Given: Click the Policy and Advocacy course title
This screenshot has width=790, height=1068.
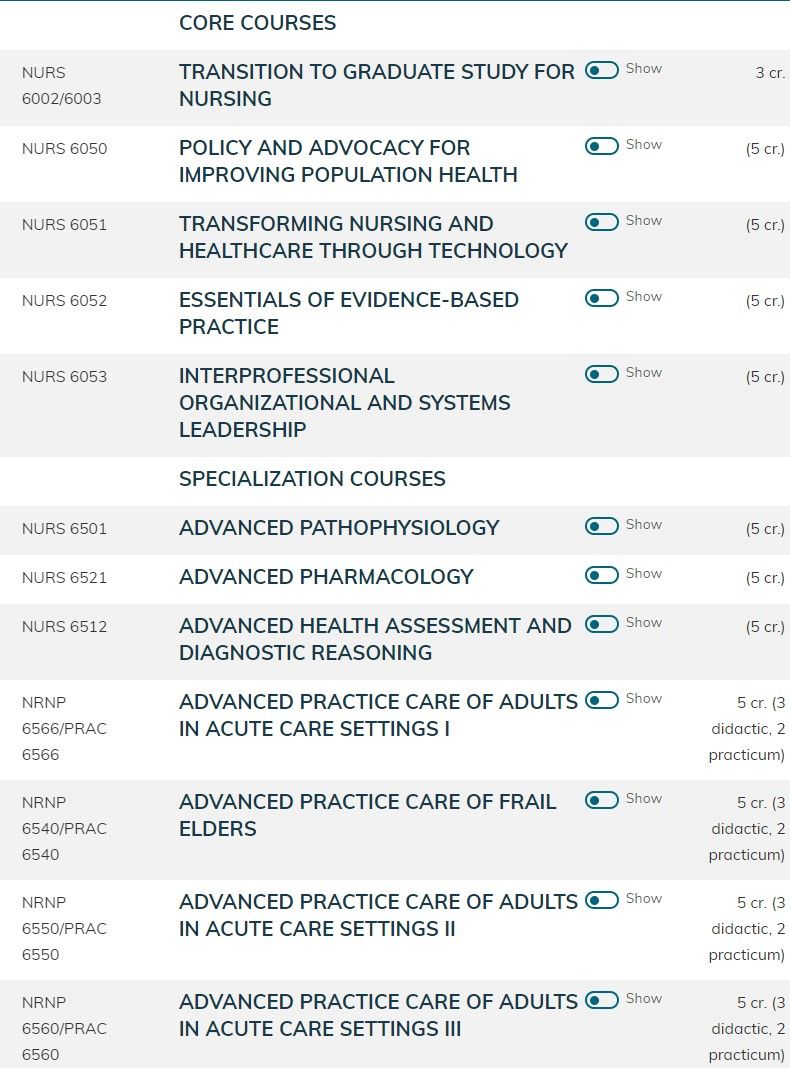Looking at the screenshot, I should (x=348, y=161).
